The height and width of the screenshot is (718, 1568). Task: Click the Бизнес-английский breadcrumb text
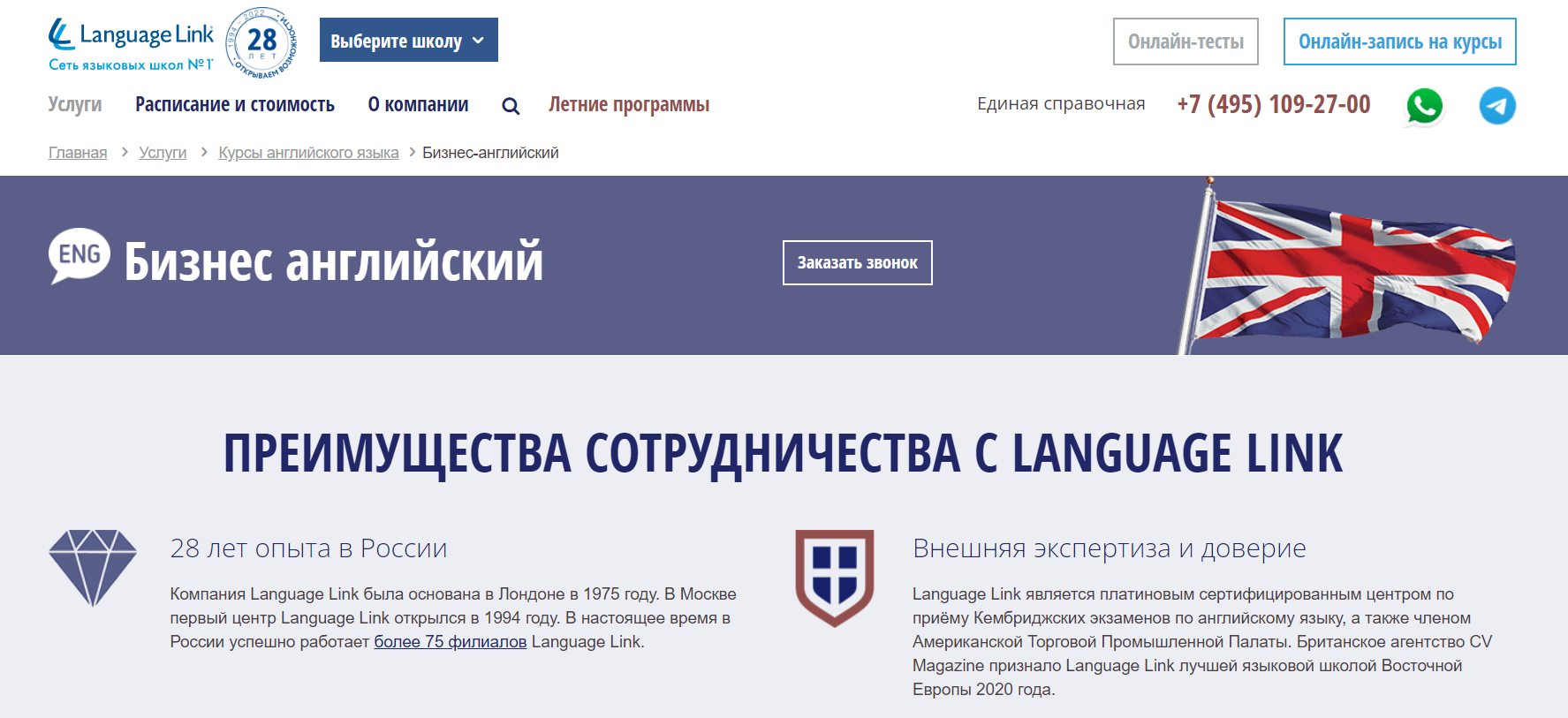[490, 153]
